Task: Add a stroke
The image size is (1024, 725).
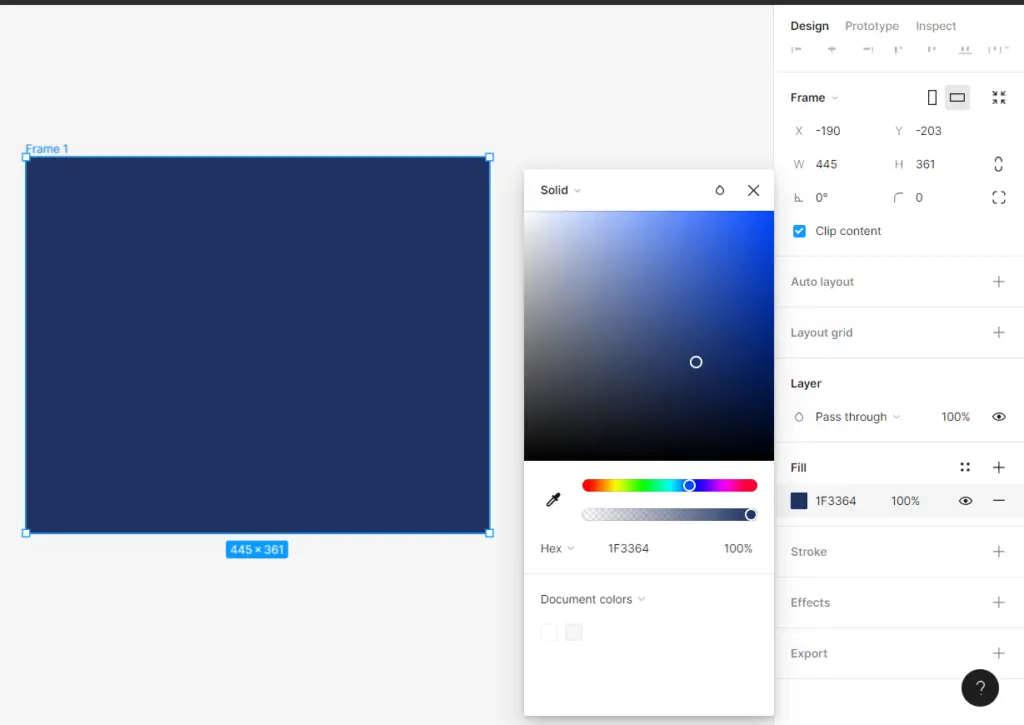Action: tap(999, 552)
